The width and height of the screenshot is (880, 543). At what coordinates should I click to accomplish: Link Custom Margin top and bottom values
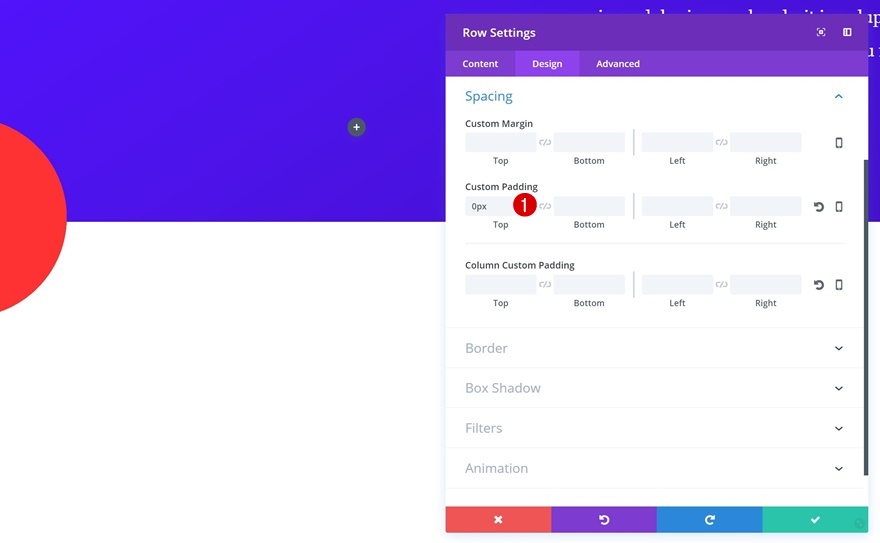[x=545, y=142]
